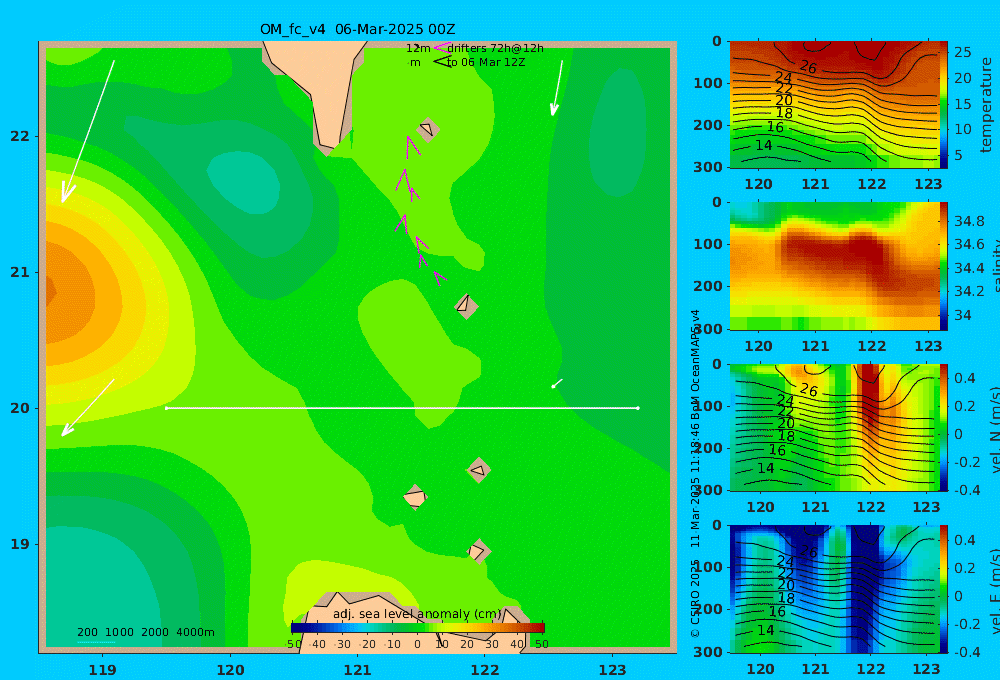The width and height of the screenshot is (1000, 680).
Task: Open the salinity section panel
Action: click(835, 266)
